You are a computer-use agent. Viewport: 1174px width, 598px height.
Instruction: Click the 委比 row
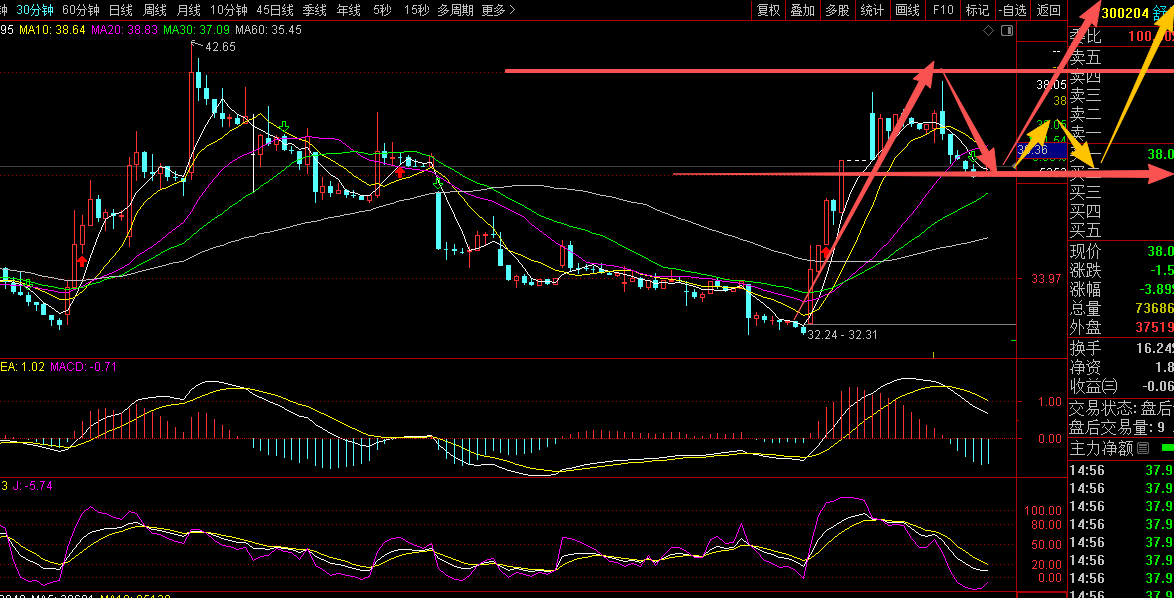pos(1121,36)
